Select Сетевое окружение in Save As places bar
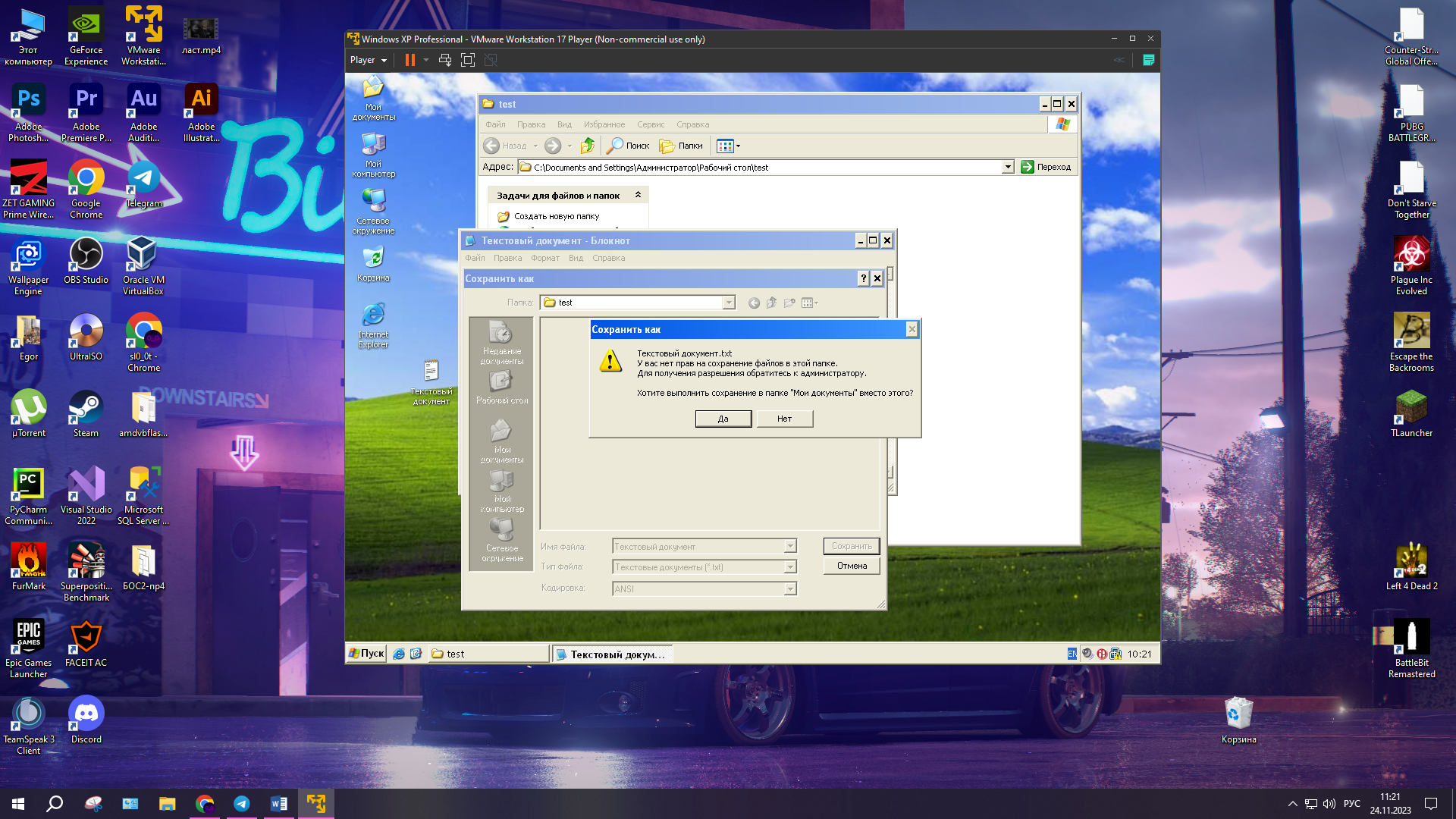Image resolution: width=1456 pixels, height=819 pixels. click(501, 540)
